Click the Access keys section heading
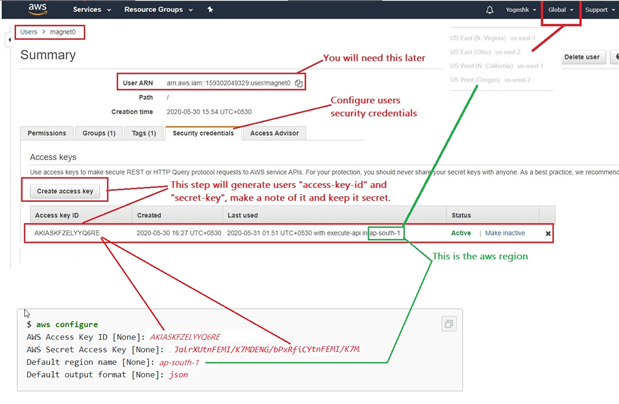Viewport: 619px width, 404px height. 53,157
